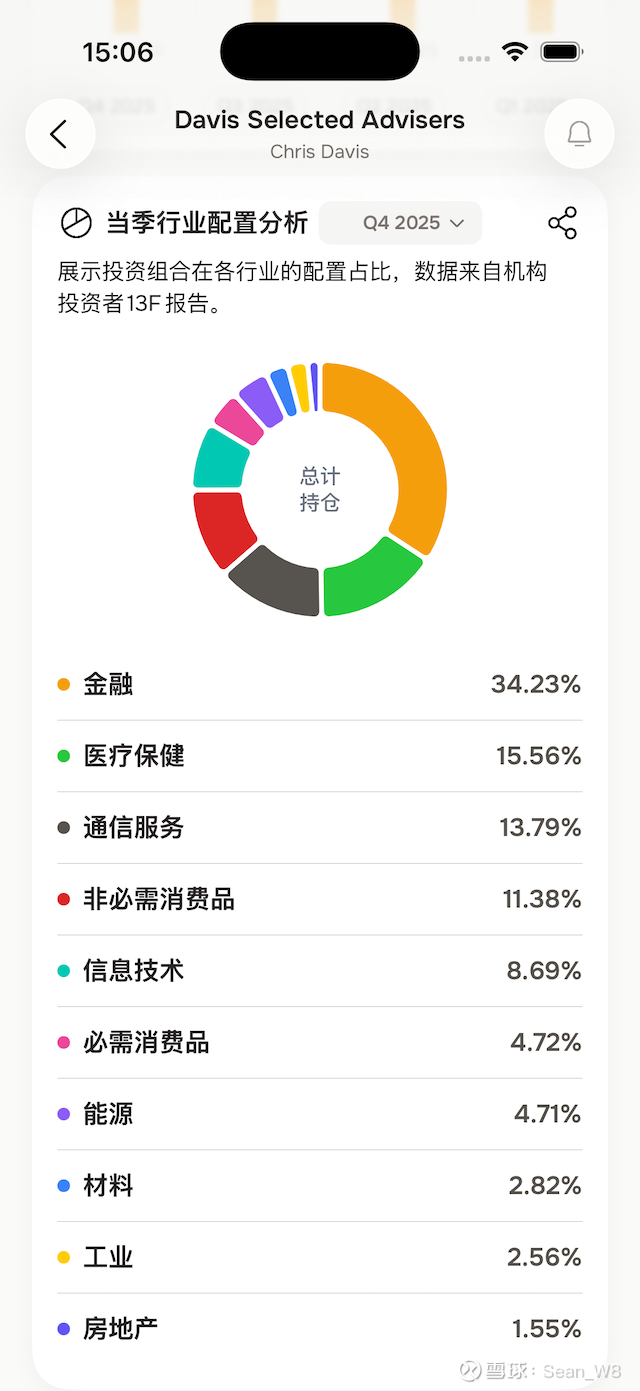The width and height of the screenshot is (640, 1391).
Task: Check the battery status icon
Action: coord(563,52)
